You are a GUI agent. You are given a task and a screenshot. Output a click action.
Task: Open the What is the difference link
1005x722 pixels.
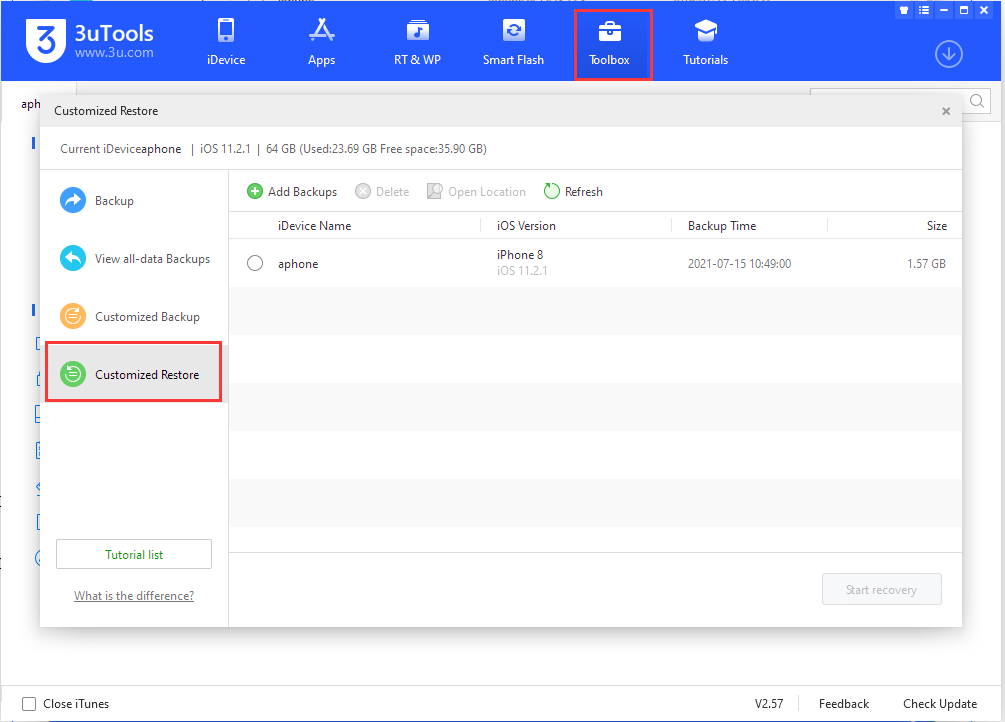coord(134,596)
